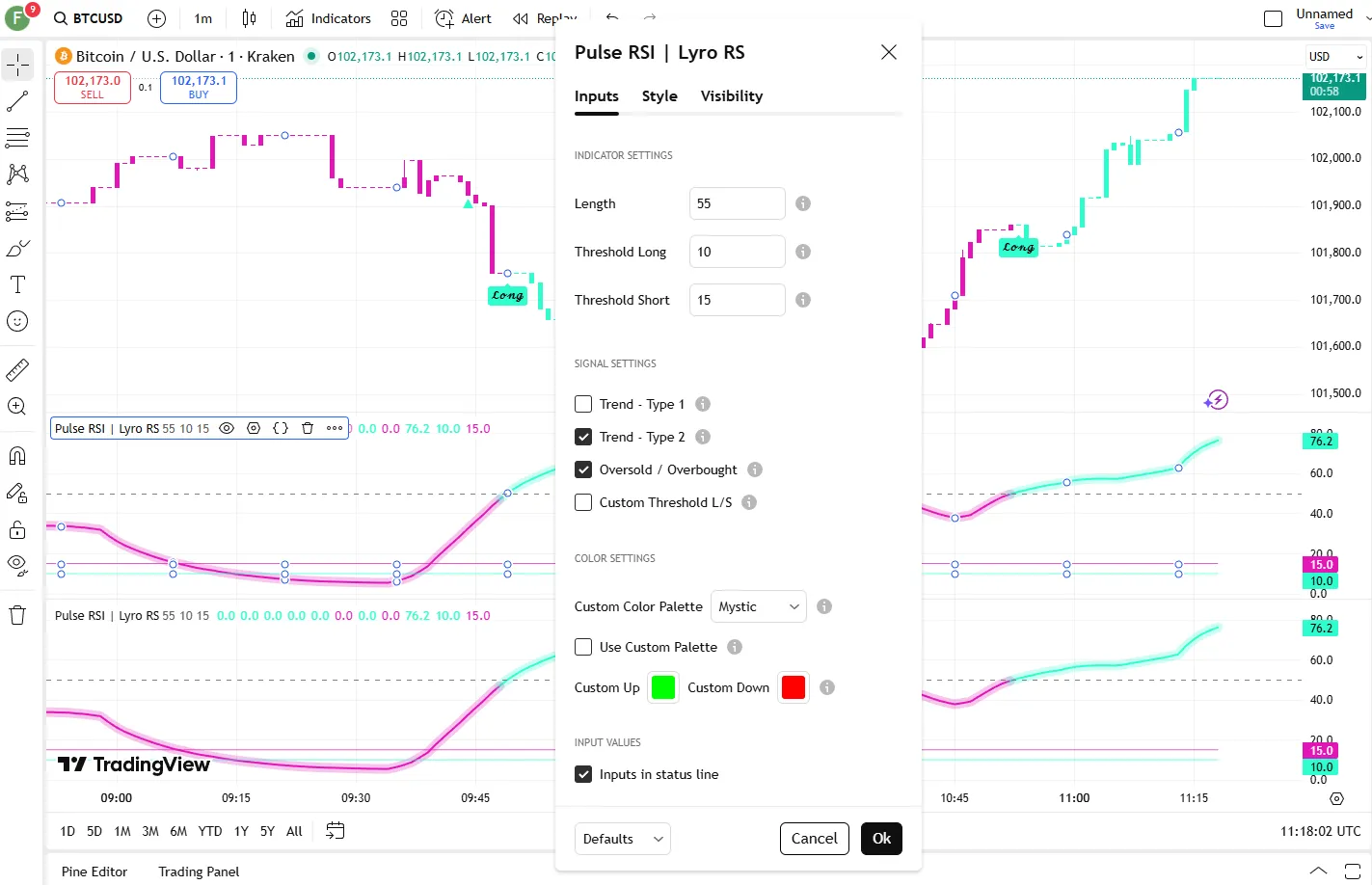
Task: Check the Use Custom Palette box
Action: pyautogui.click(x=583, y=647)
